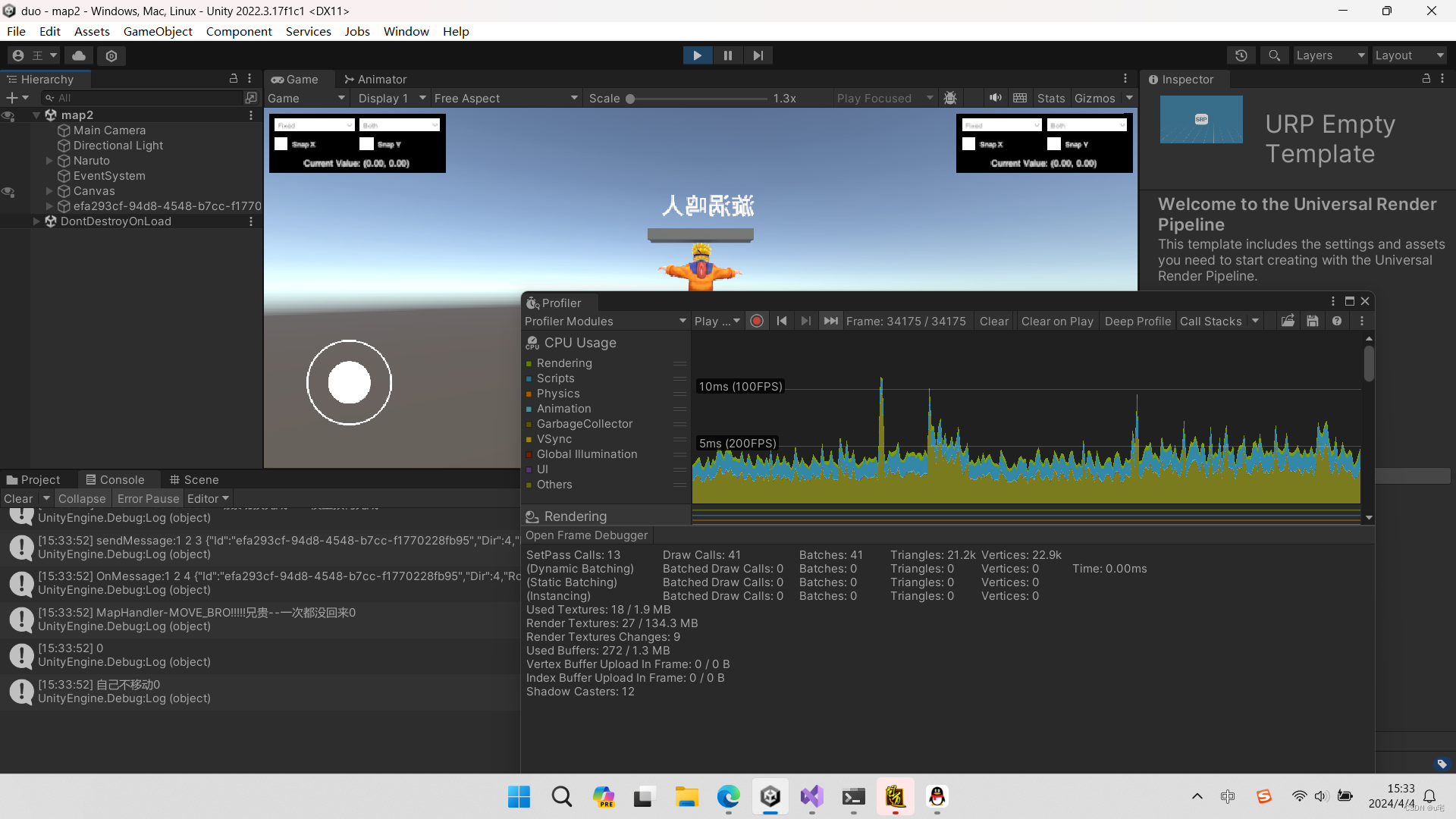The image size is (1456, 819).
Task: Open the Layout dropdown in toolbar
Action: tap(1408, 55)
